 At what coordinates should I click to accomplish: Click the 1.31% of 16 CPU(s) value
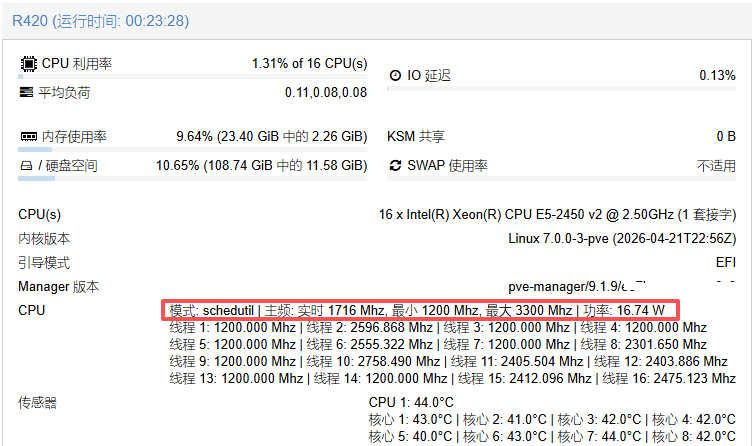[309, 63]
